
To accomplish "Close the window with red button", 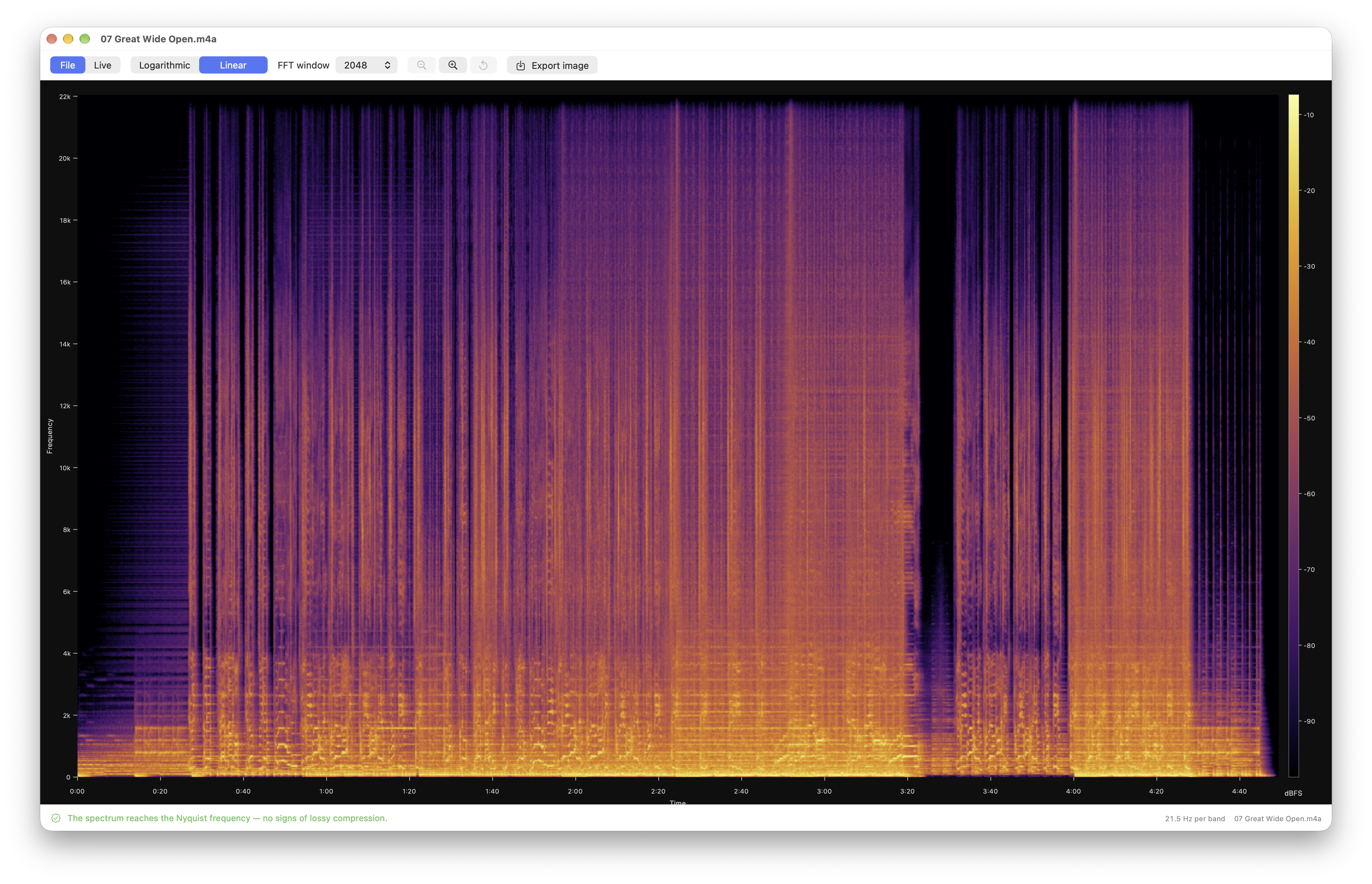I will pos(52,38).
